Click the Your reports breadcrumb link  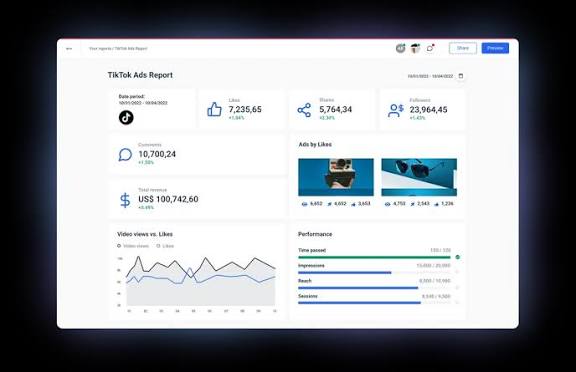pos(100,48)
